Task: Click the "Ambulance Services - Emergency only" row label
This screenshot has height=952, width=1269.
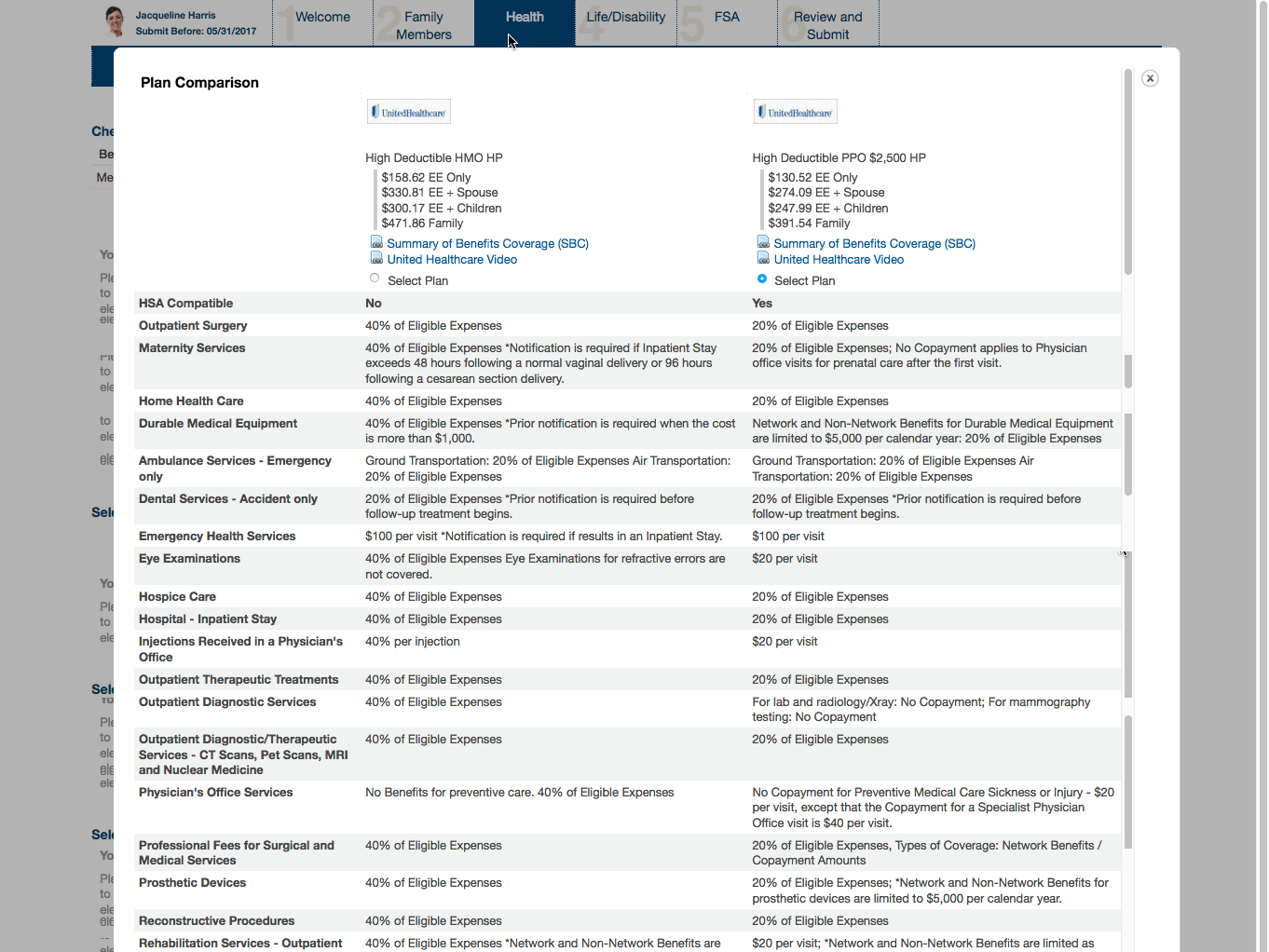Action: click(x=235, y=469)
